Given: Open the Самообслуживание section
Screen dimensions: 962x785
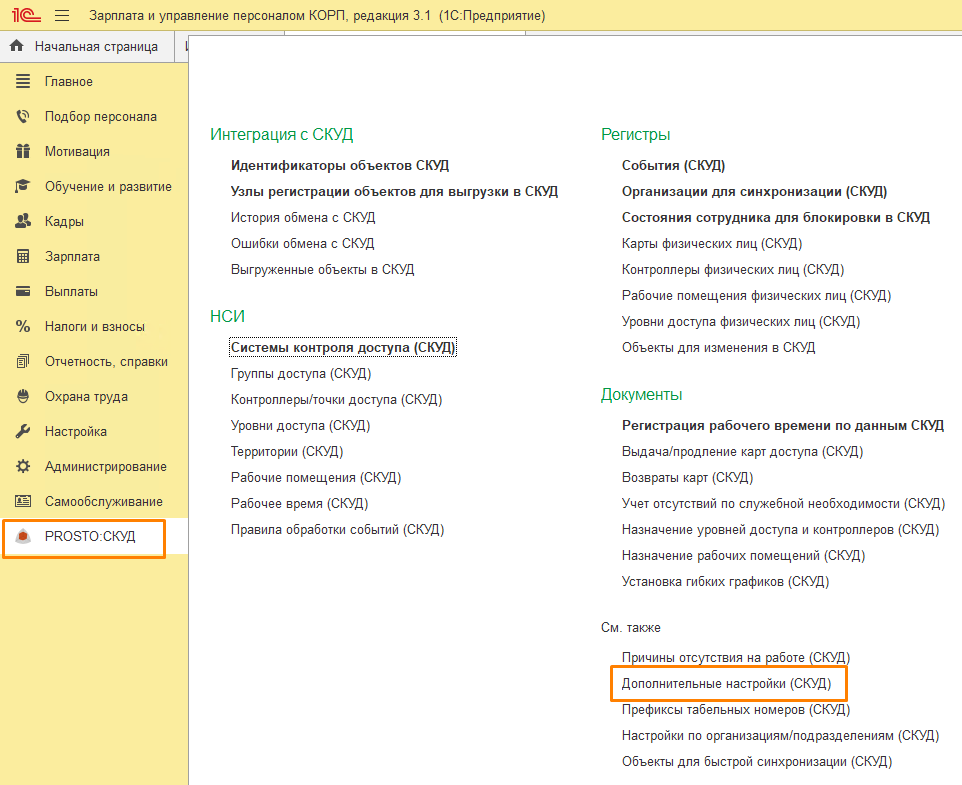Looking at the screenshot, I should coord(103,501).
